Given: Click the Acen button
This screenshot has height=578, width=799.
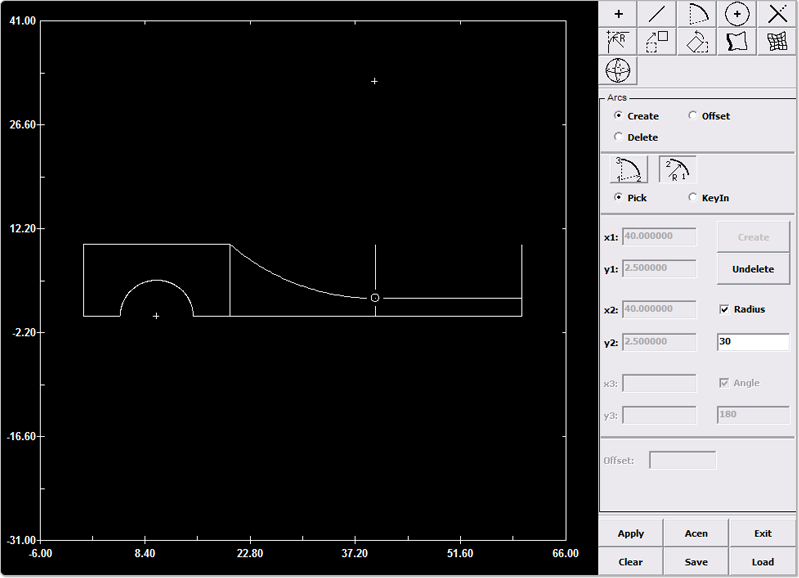Looking at the screenshot, I should pos(696,533).
